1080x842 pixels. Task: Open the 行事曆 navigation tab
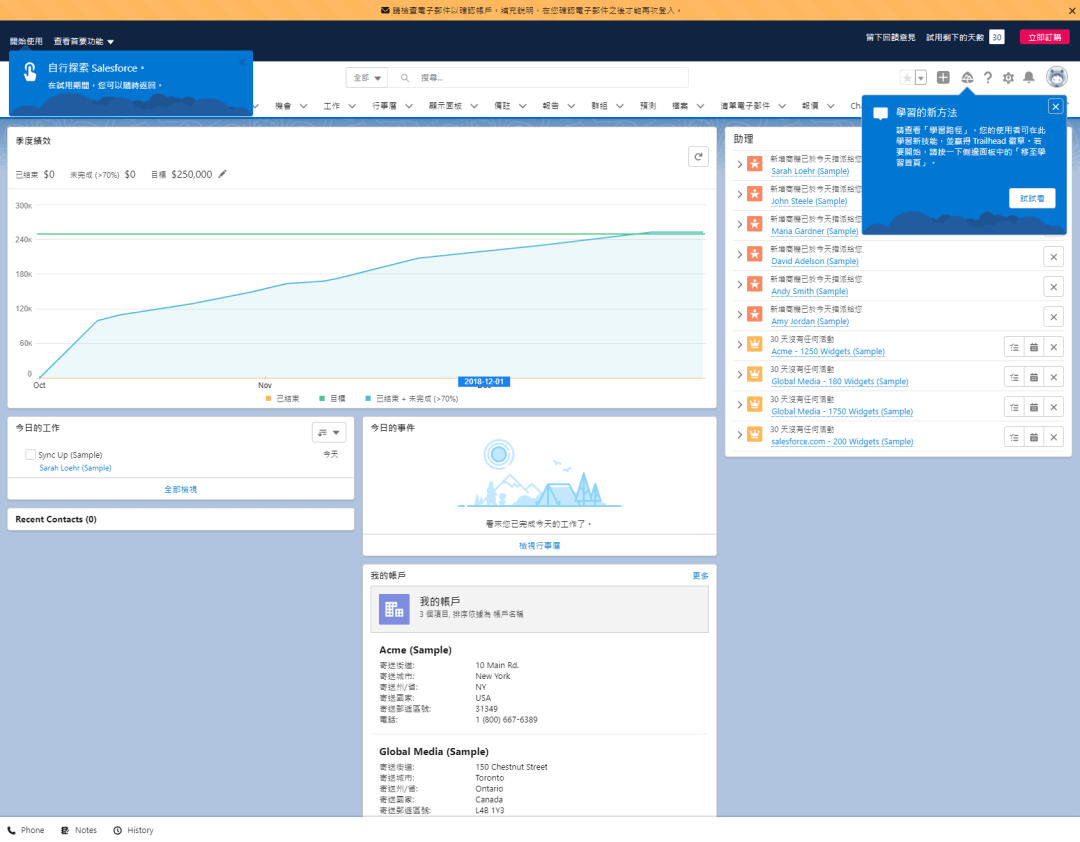tap(384, 106)
